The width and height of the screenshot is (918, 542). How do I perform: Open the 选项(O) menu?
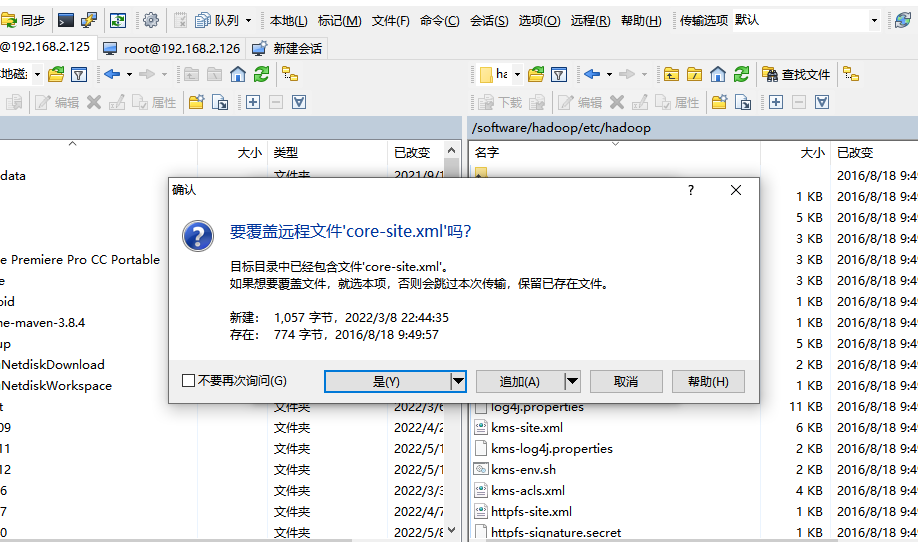click(539, 21)
